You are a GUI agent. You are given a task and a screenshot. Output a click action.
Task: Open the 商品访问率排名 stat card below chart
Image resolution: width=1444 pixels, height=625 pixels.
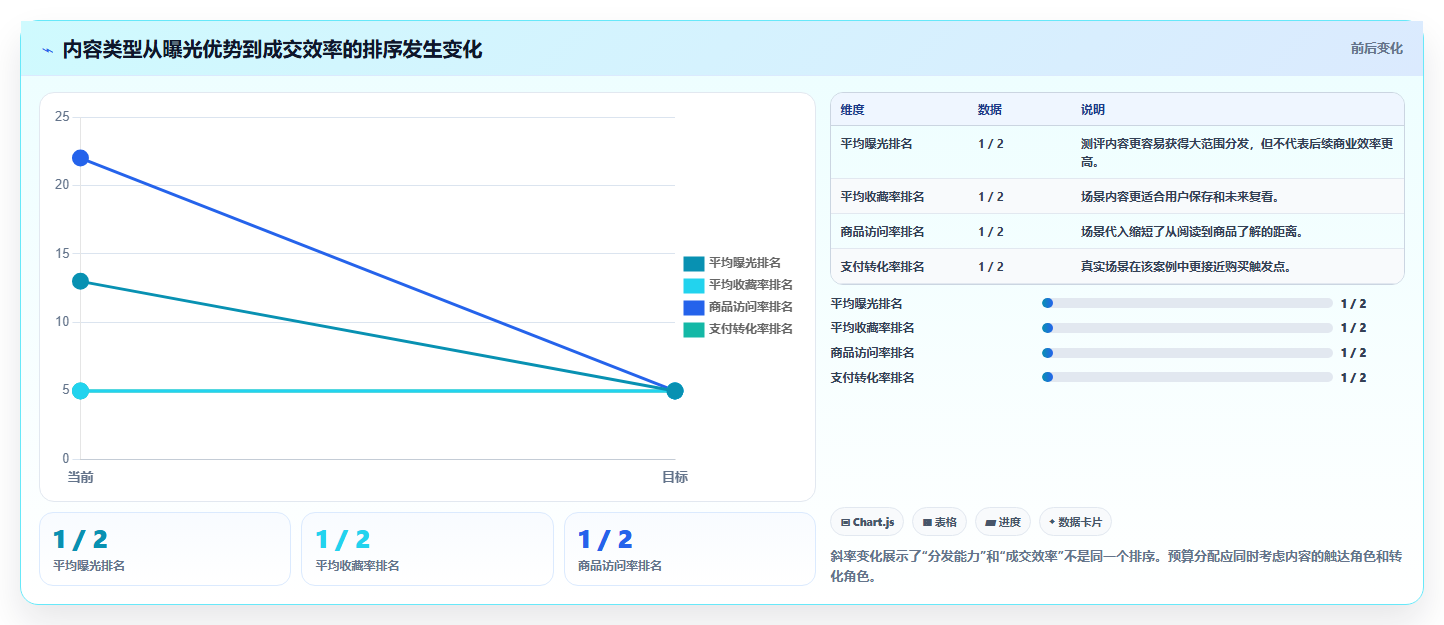690,549
